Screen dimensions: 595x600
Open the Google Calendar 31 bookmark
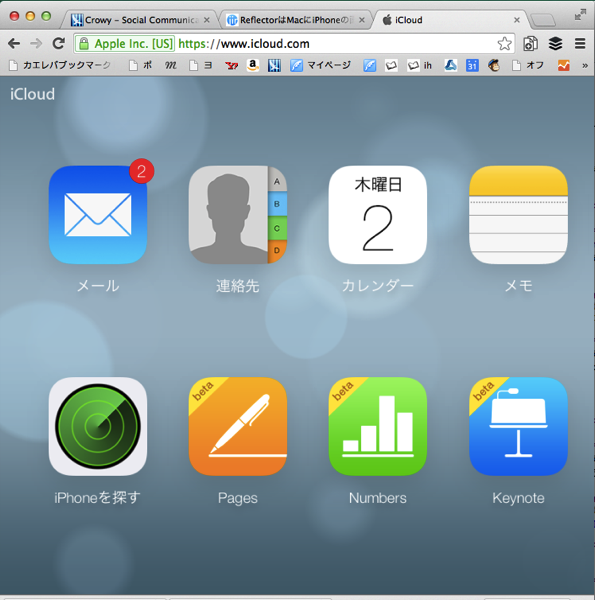pyautogui.click(x=472, y=65)
